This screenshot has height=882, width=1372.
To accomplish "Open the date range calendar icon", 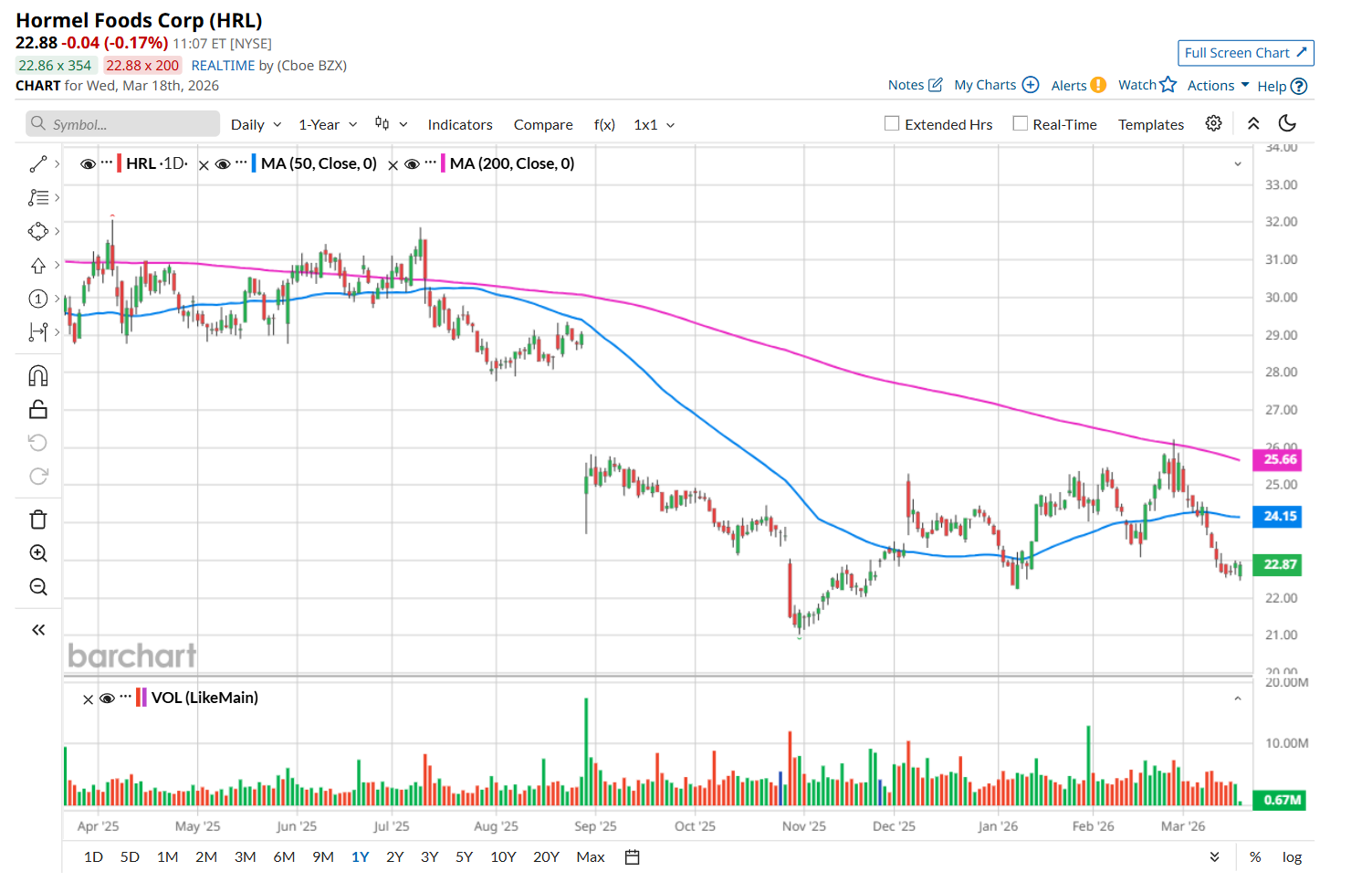I will click(x=632, y=857).
